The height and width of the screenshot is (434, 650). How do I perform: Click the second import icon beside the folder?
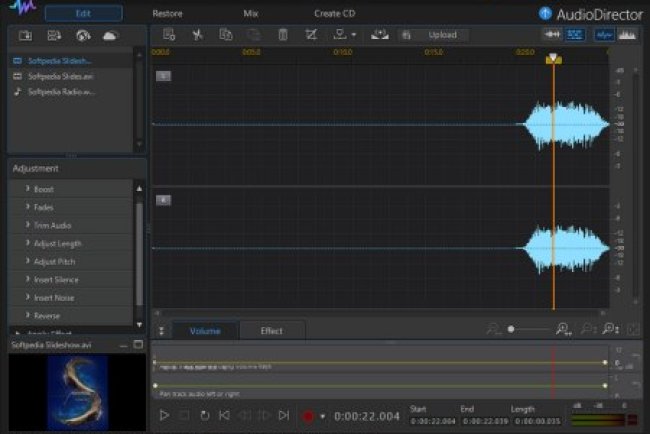54,36
